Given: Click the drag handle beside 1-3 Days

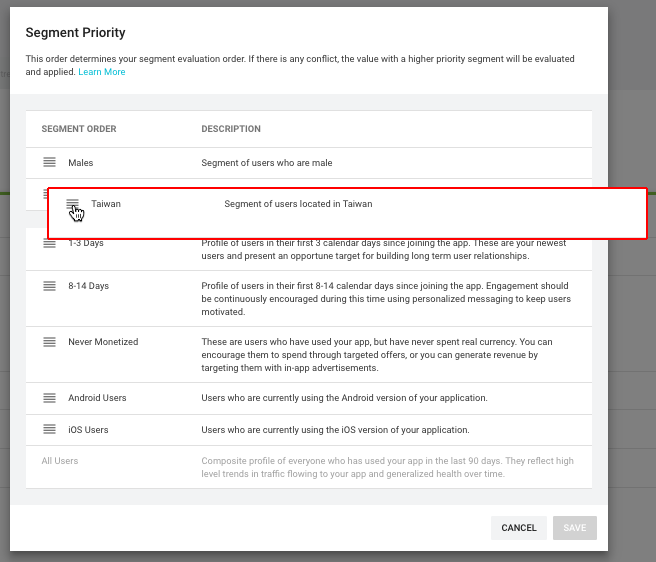Looking at the screenshot, I should [49, 243].
